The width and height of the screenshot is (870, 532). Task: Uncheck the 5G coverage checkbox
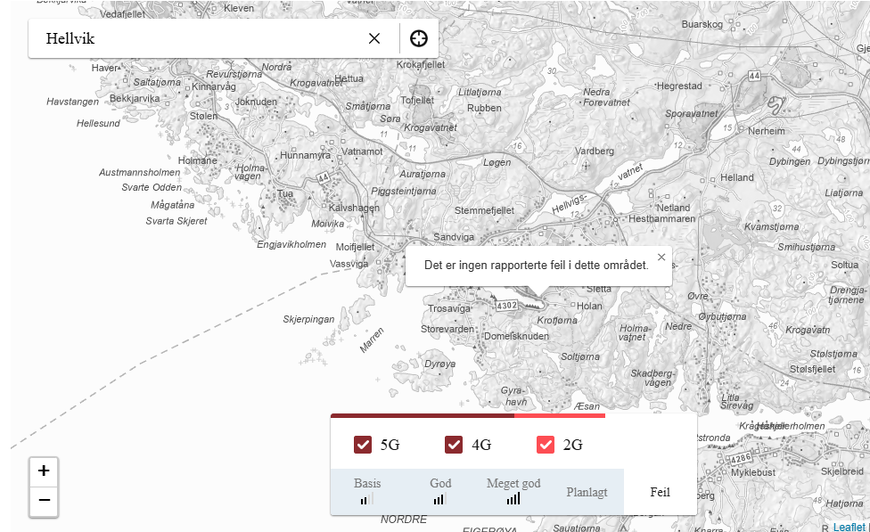pos(363,445)
